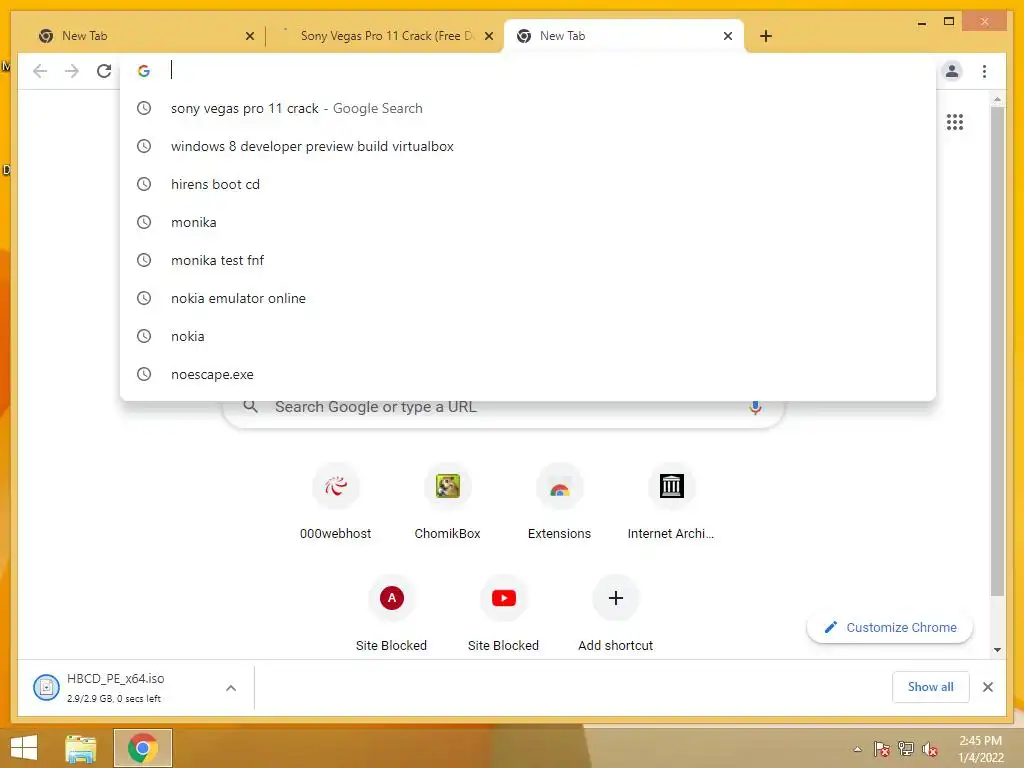Choose the monika test fnf suggestion
The height and width of the screenshot is (768, 1024).
528,260
